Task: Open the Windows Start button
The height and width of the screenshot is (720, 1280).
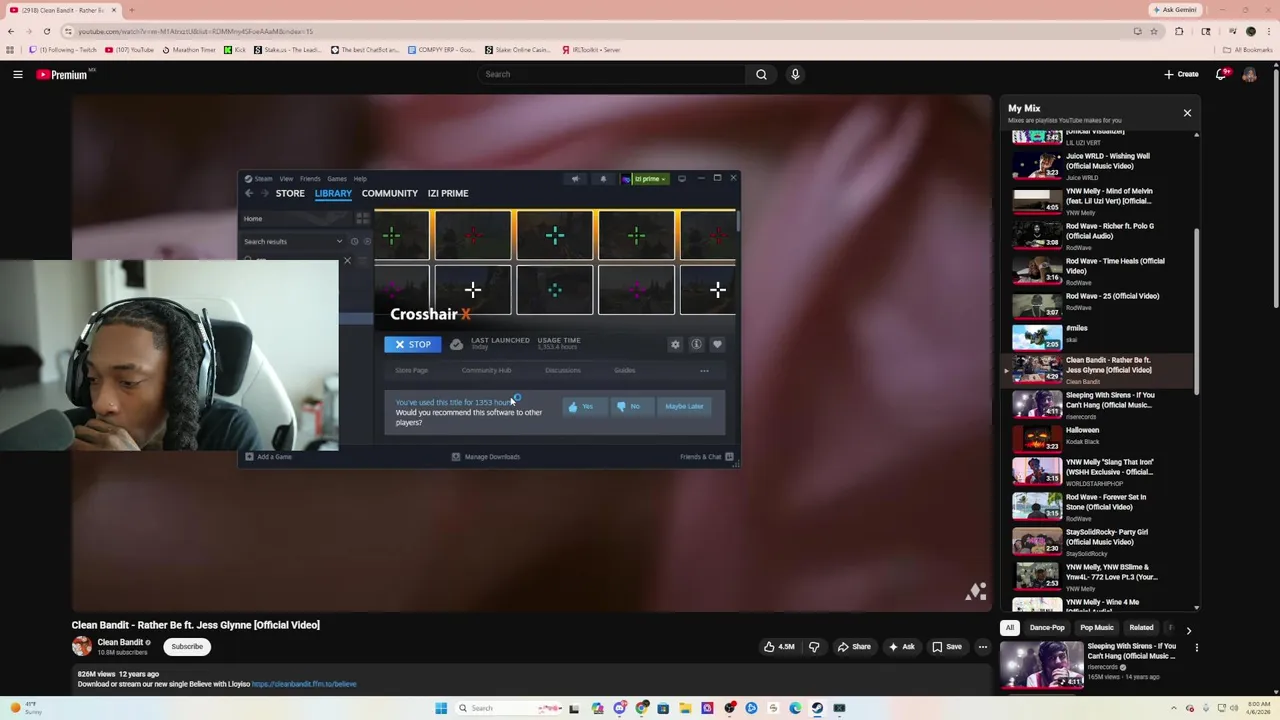Action: [441, 708]
